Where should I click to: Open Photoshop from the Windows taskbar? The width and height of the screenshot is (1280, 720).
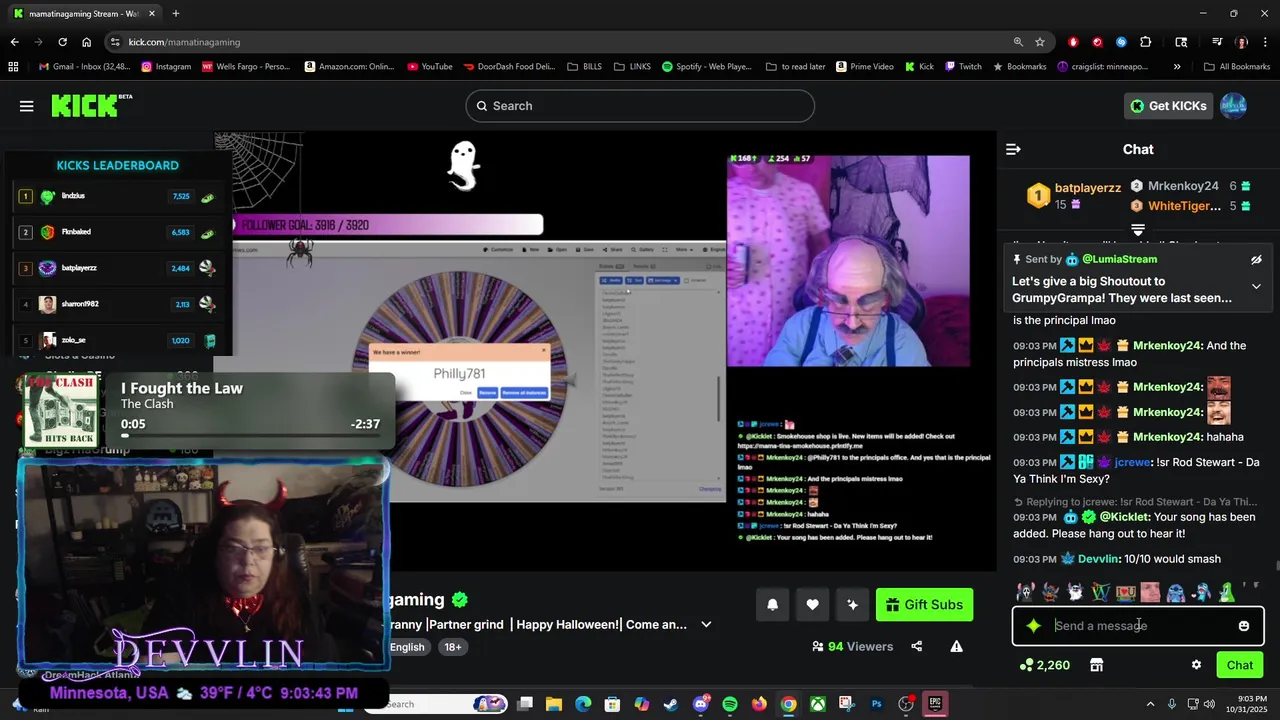(877, 704)
